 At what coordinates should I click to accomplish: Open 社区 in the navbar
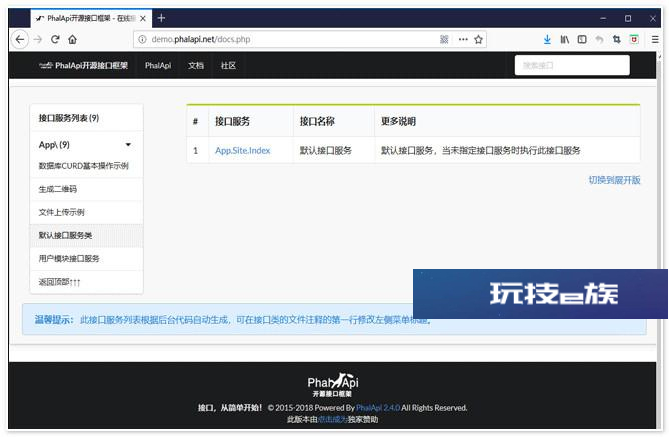(228, 65)
